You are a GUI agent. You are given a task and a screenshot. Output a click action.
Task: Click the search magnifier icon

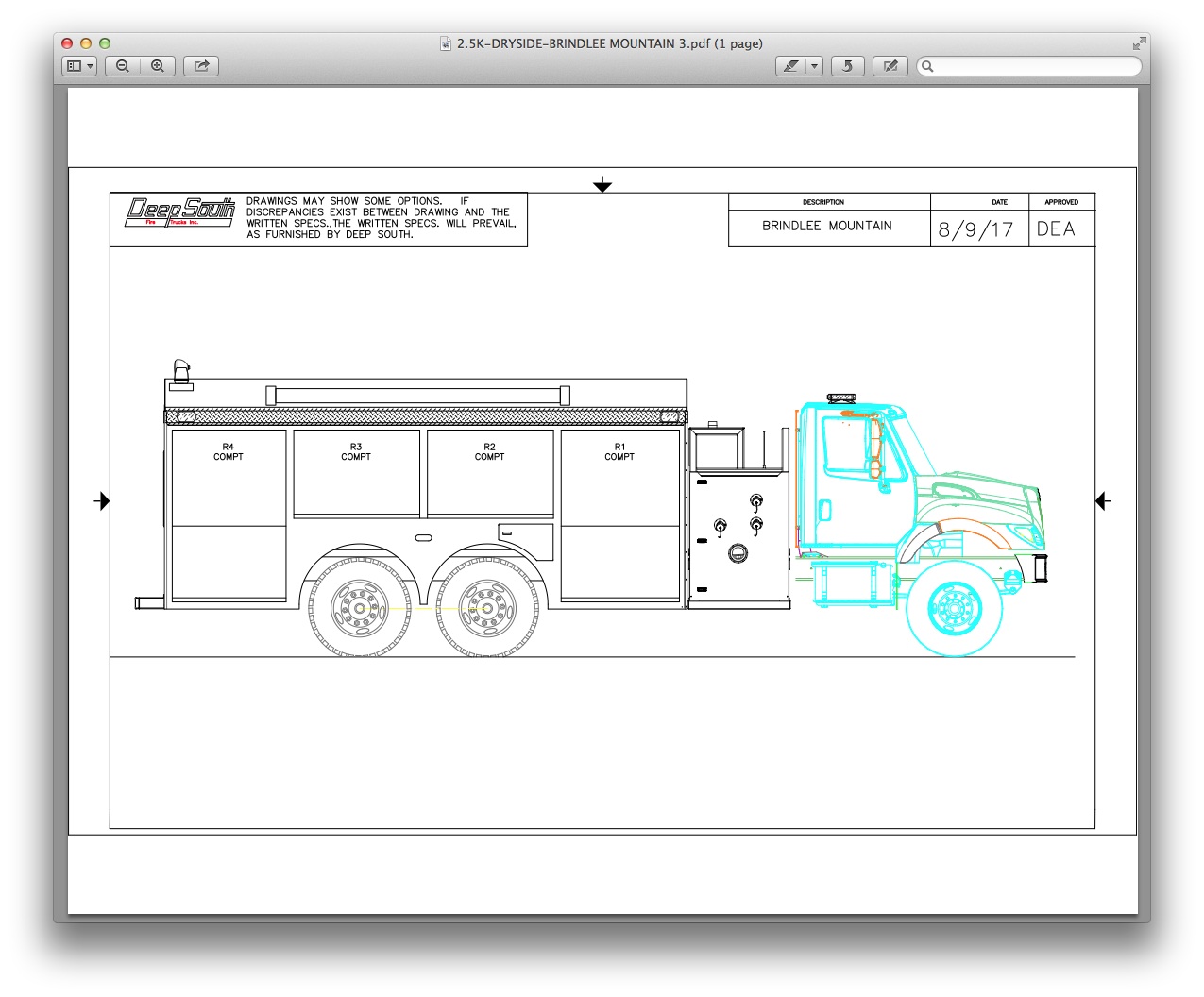pos(927,66)
